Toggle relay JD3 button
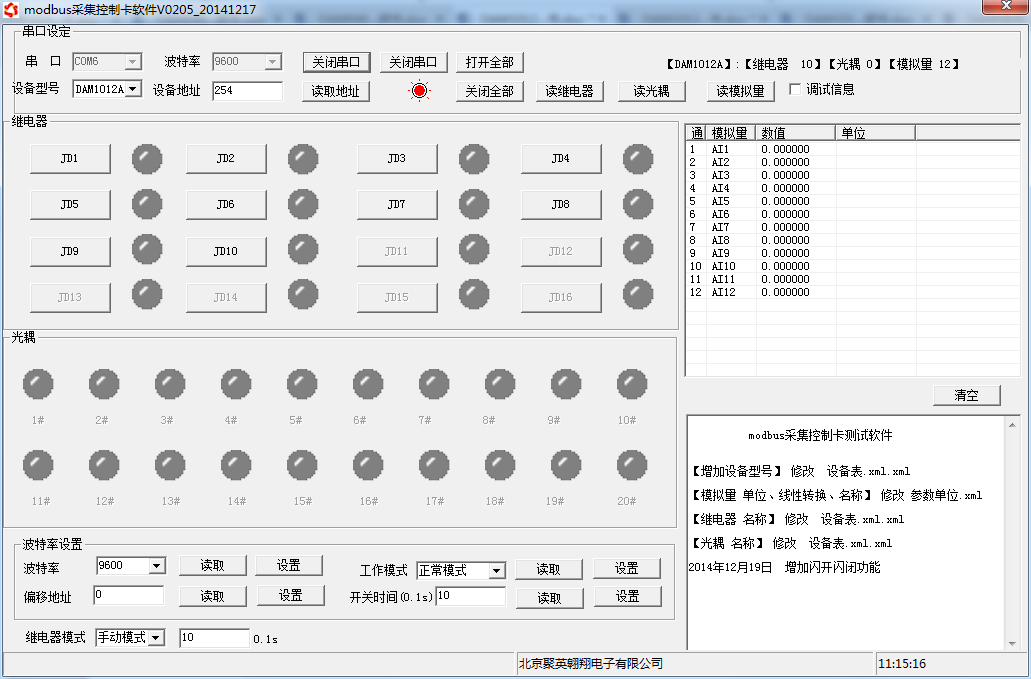 [x=397, y=159]
